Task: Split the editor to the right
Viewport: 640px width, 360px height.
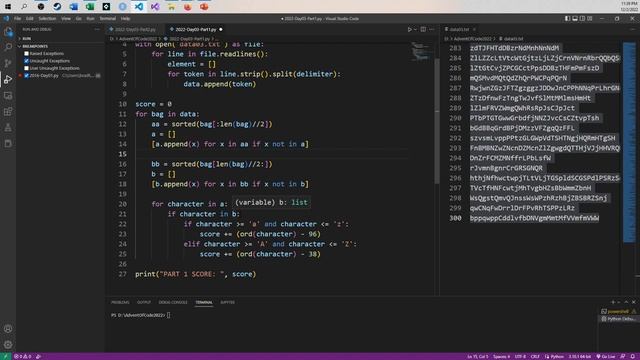Action: [x=423, y=29]
